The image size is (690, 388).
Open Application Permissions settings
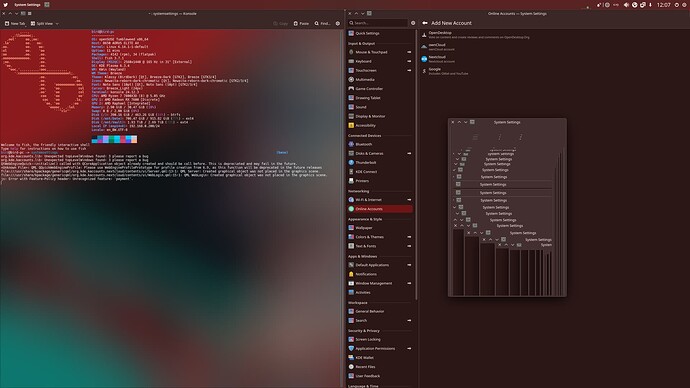click(x=380, y=348)
